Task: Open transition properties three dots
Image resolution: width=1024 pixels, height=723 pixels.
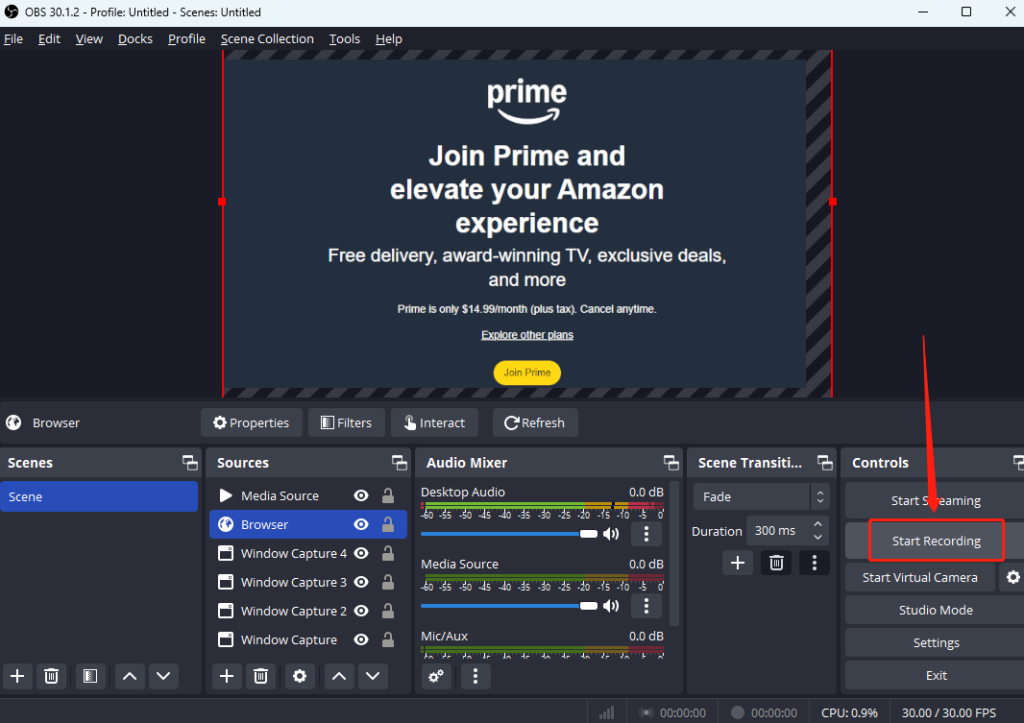Action: tap(814, 562)
